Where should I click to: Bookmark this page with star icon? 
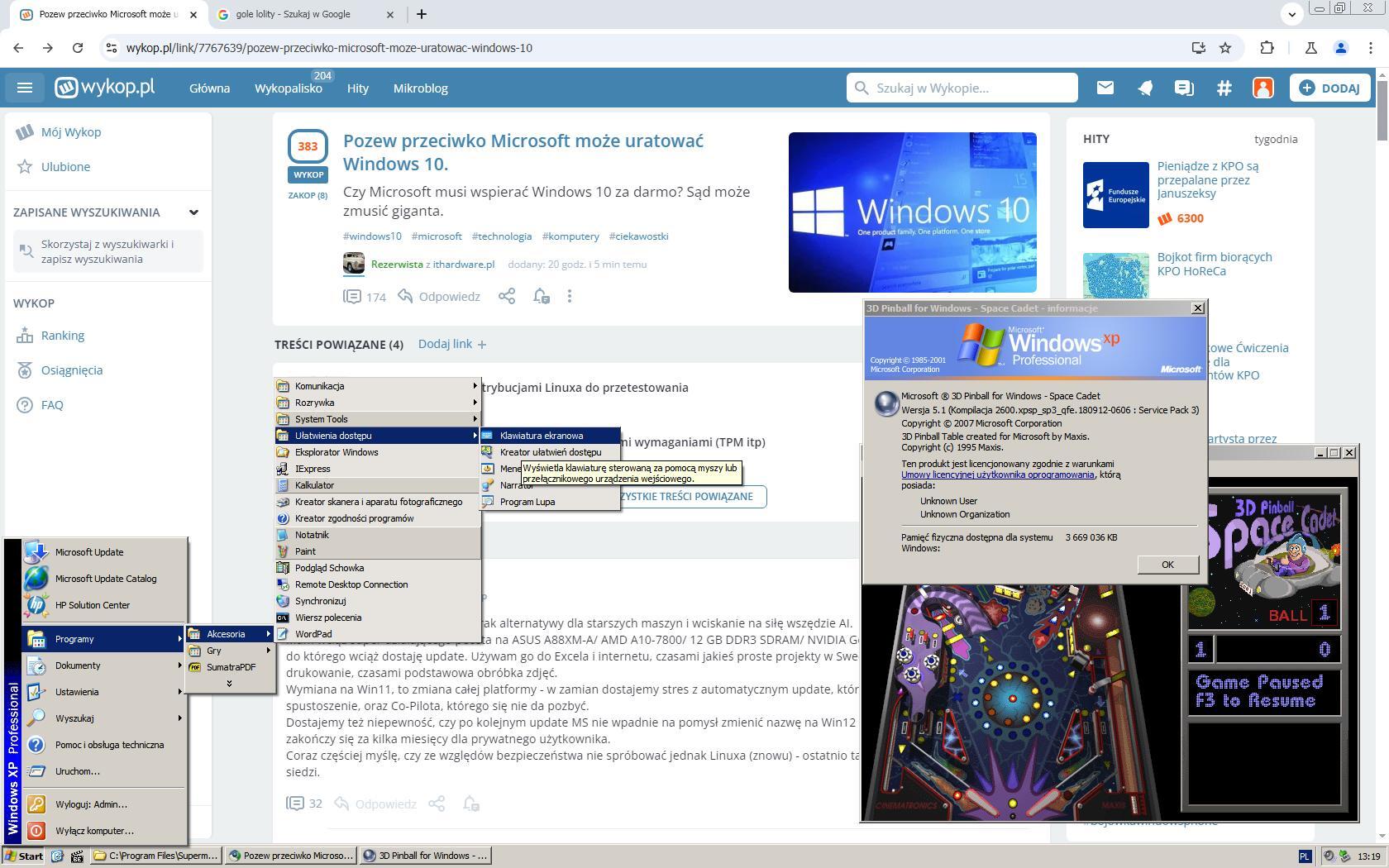click(1225, 48)
